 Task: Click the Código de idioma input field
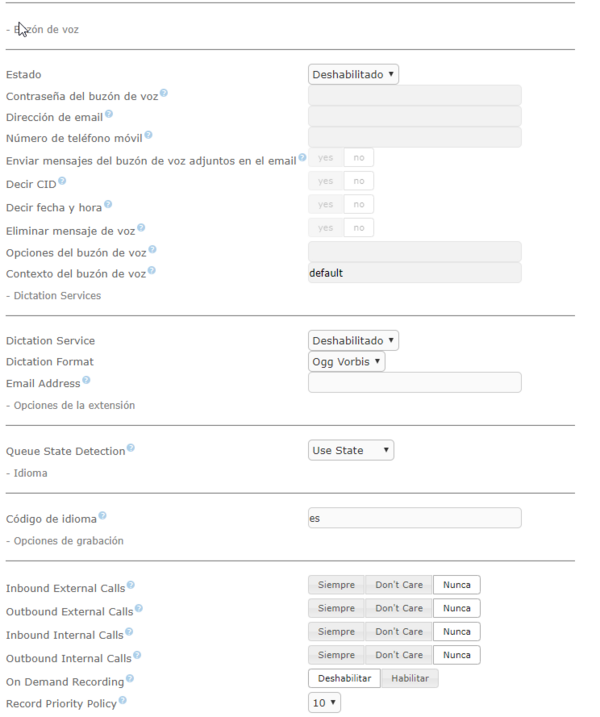[x=414, y=518]
